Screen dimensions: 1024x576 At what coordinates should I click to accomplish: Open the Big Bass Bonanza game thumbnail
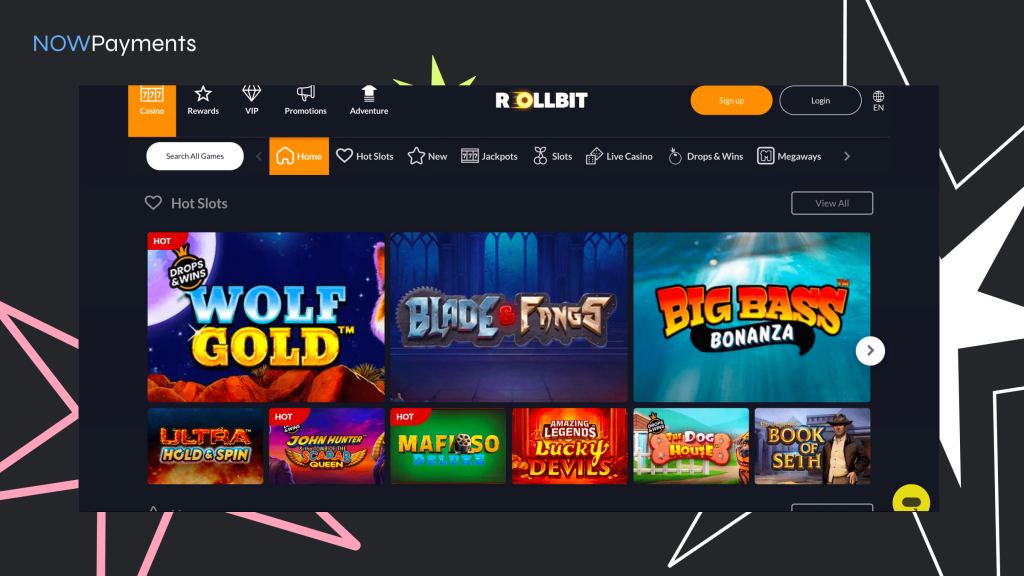pos(752,317)
